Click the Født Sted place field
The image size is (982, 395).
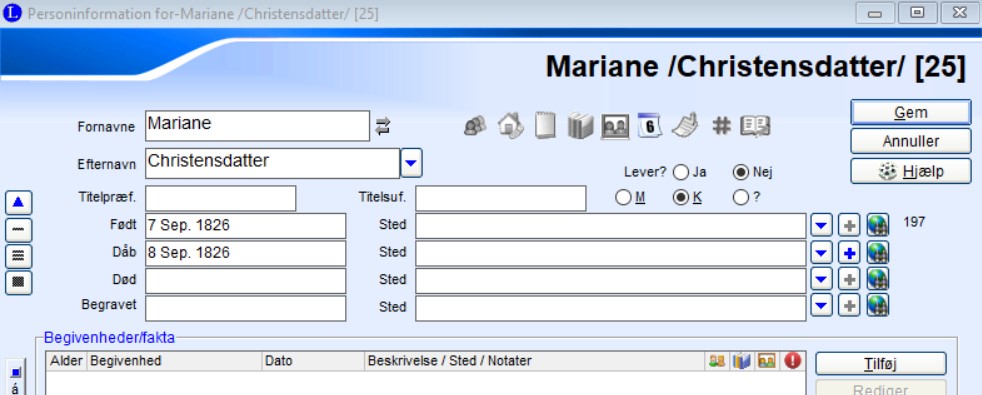click(x=611, y=226)
